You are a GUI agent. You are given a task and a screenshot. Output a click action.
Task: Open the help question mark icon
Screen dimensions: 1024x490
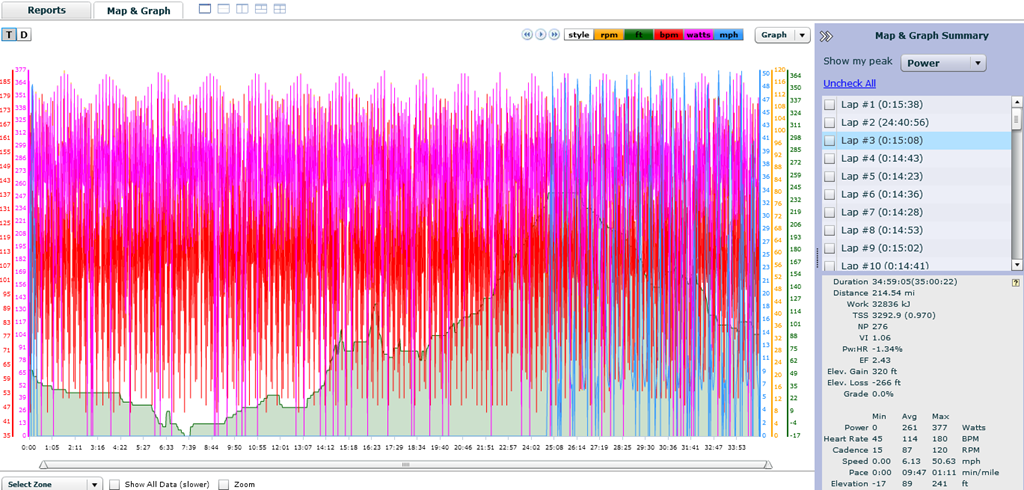tap(1016, 282)
